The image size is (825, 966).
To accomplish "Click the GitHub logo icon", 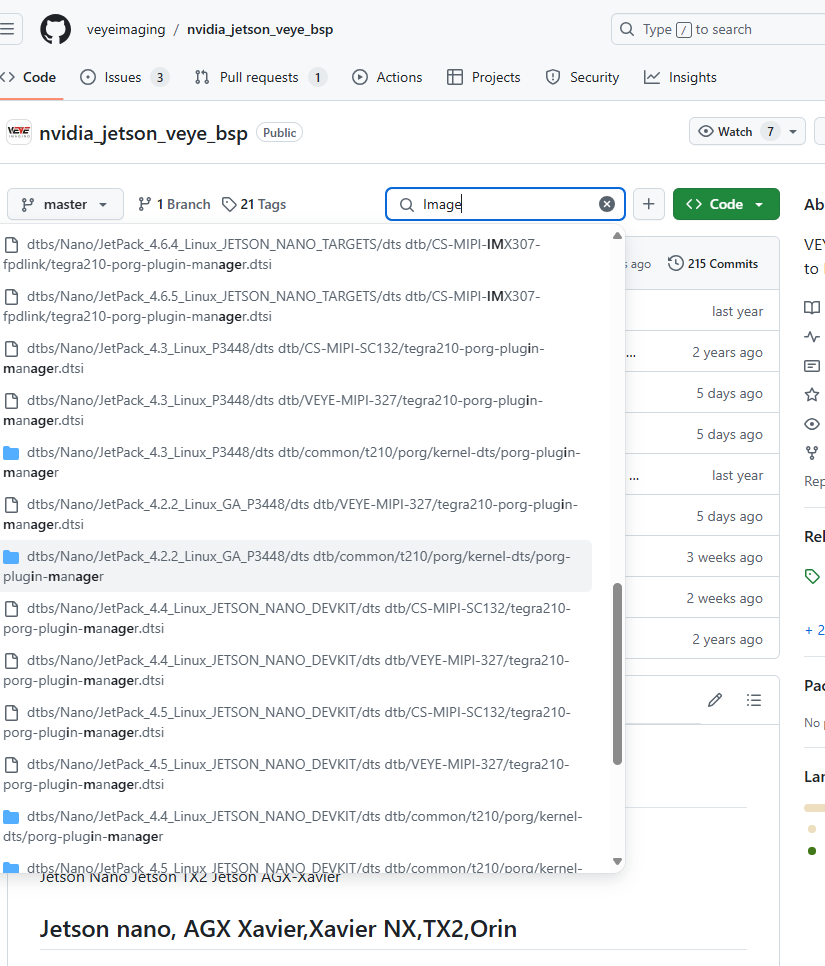I will 56,29.
